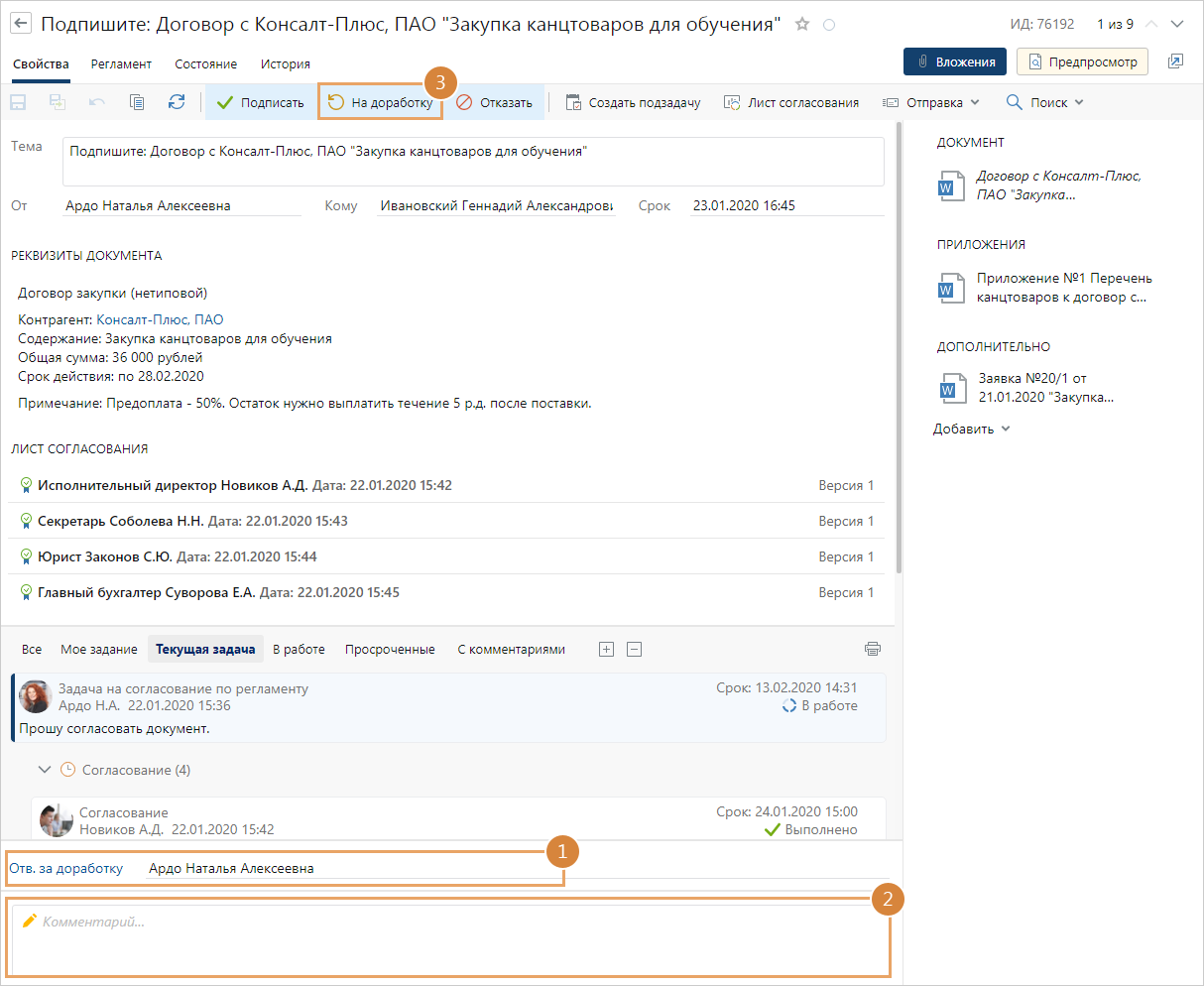Select the Мое задание filter
Viewport: 1204px width, 986px height.
[x=98, y=649]
